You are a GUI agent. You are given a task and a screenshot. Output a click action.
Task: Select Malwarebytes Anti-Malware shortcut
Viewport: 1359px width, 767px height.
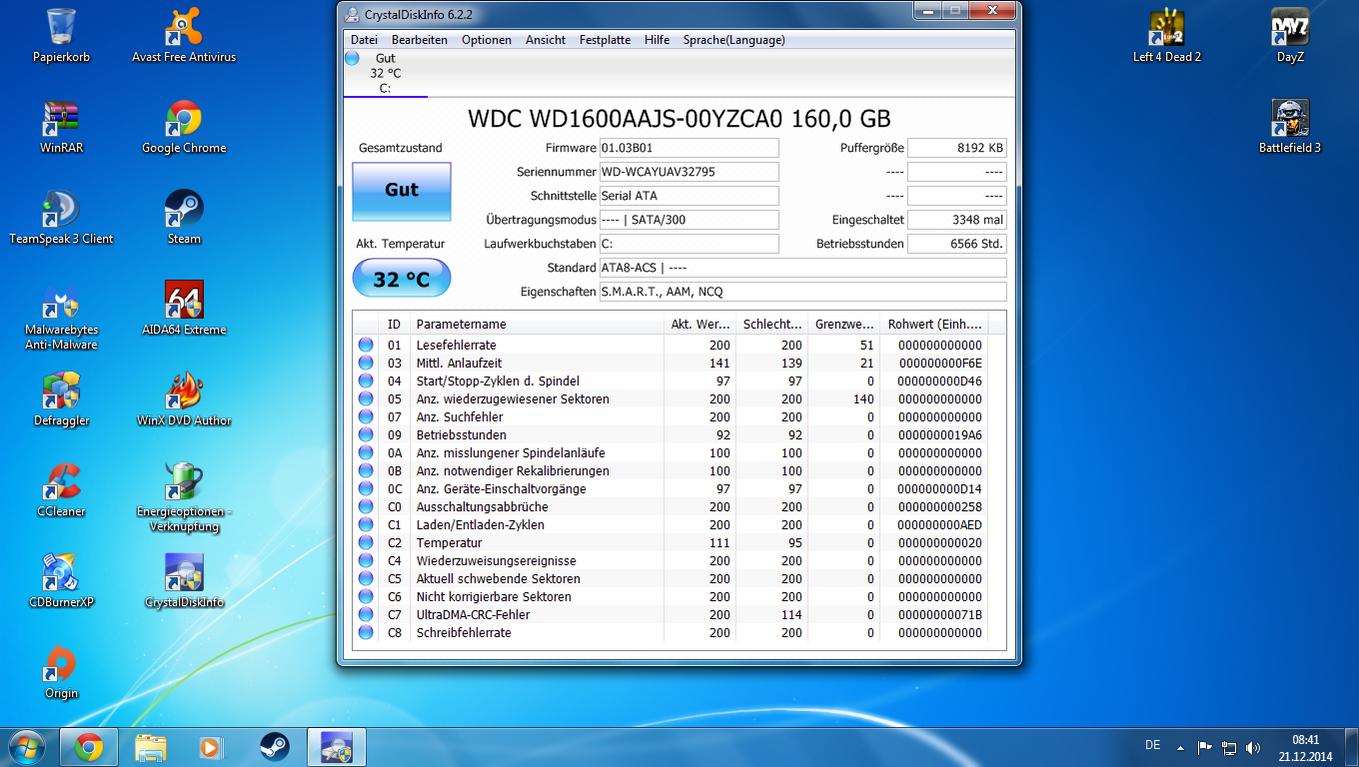[x=61, y=317]
